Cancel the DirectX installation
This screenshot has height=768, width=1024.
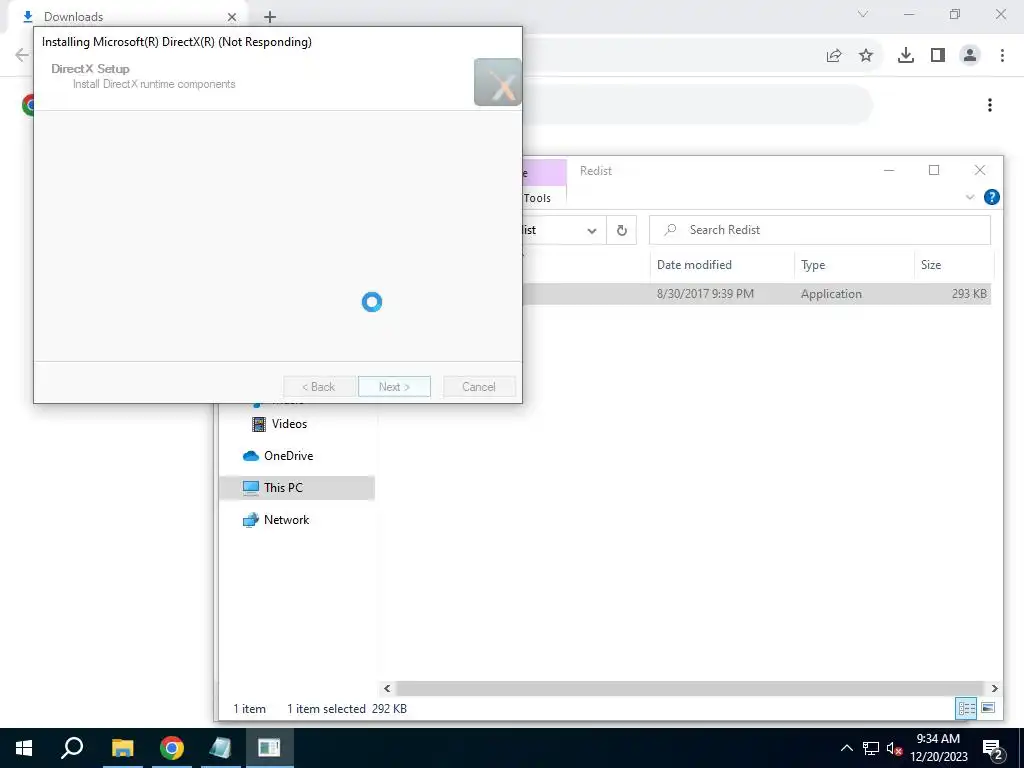479,387
